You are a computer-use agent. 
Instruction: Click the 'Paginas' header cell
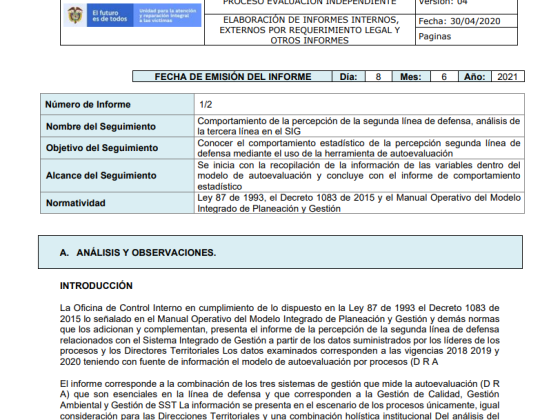(x=466, y=36)
